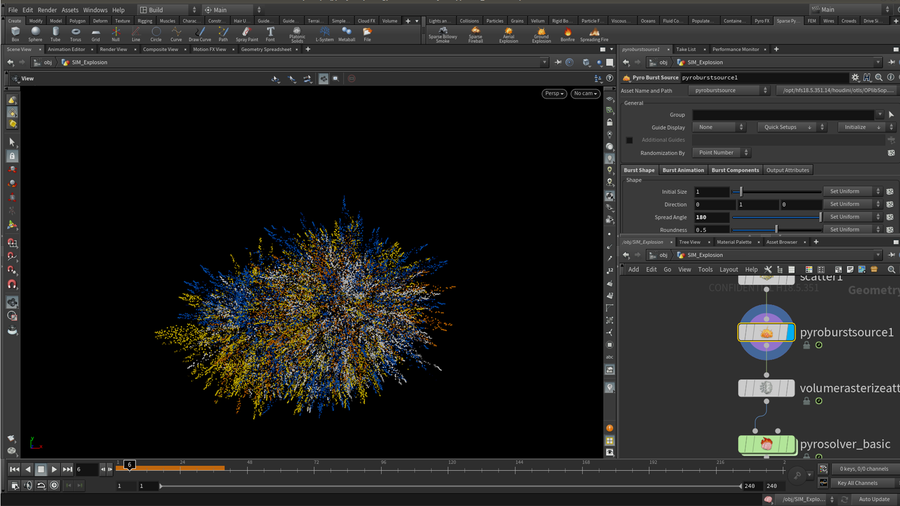Select the Circle shelf tool
The height and width of the screenshot is (506, 900).
coord(156,34)
